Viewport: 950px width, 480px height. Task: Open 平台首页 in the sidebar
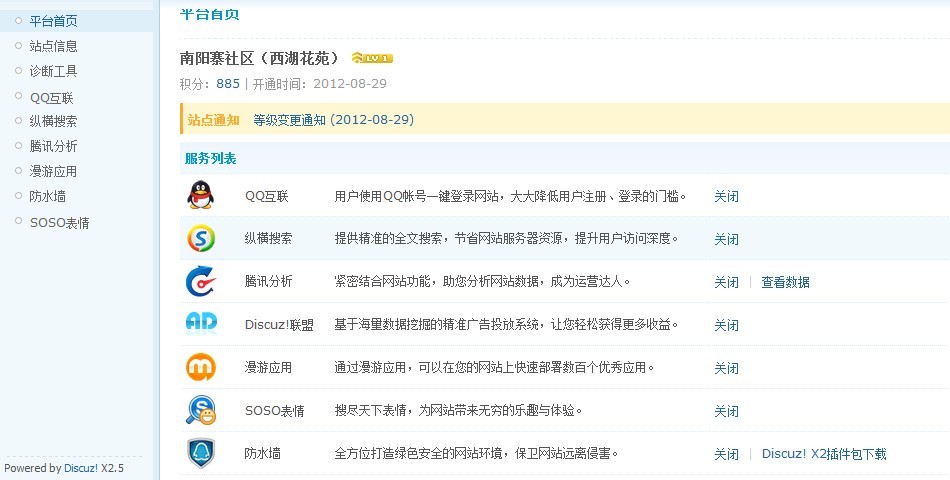(53, 21)
